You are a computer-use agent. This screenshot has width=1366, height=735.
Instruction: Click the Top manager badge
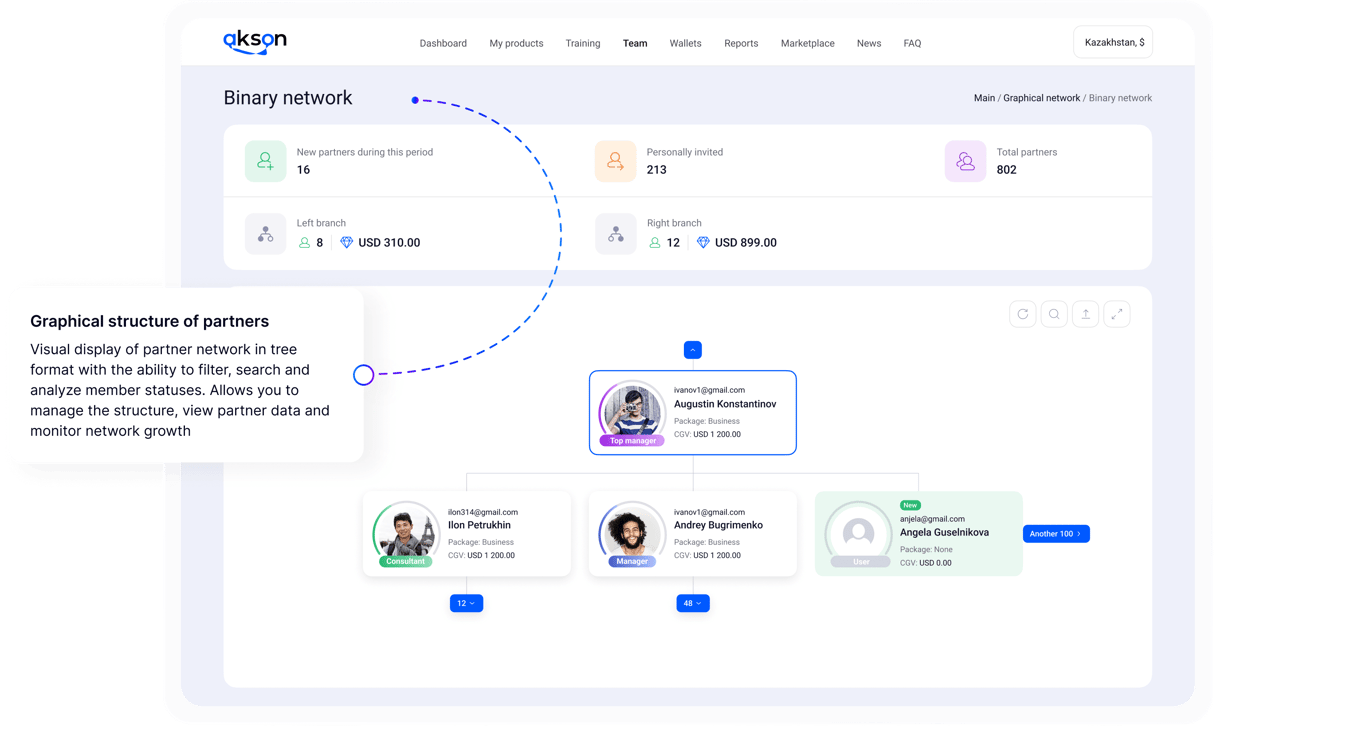point(633,440)
